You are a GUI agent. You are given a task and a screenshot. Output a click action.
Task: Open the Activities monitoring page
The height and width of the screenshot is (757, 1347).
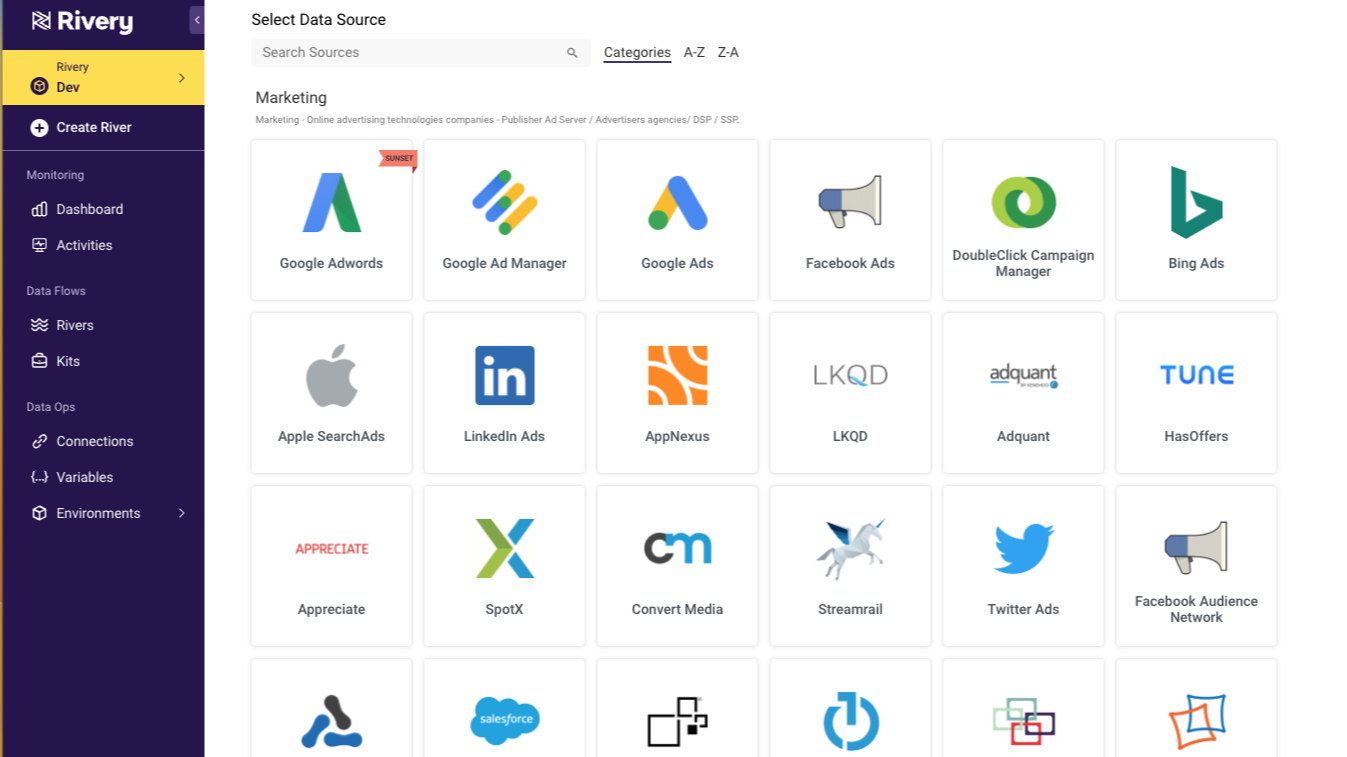[84, 245]
